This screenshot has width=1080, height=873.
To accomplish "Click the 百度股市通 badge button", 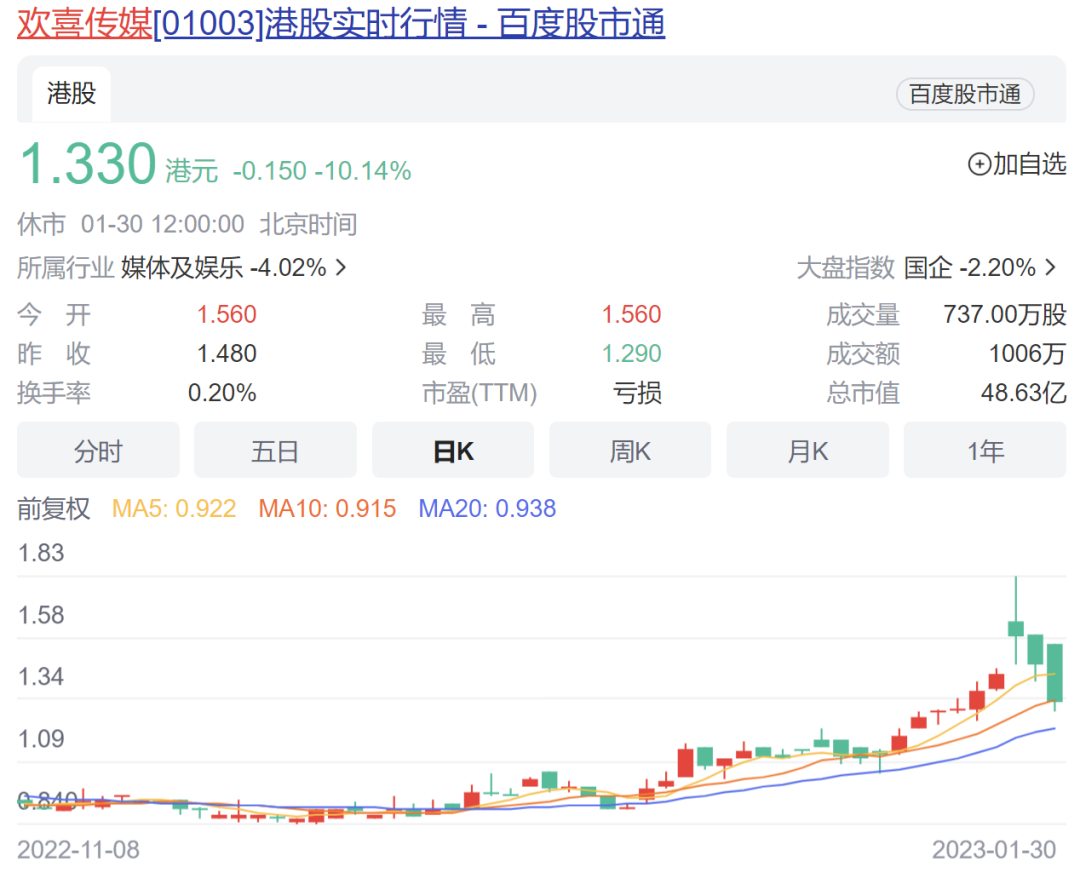I will tap(965, 94).
